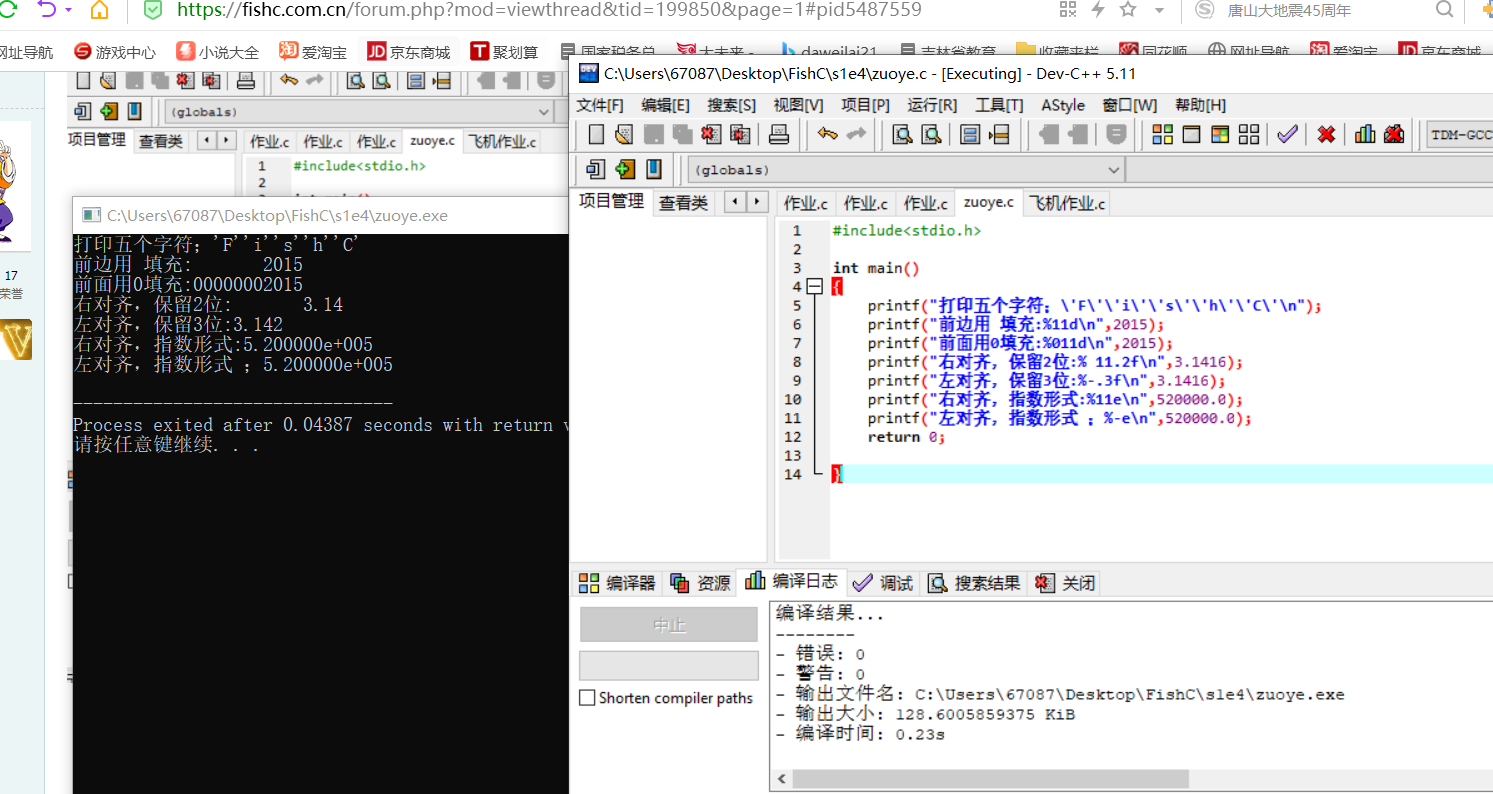Click the browser home icon
The image size is (1493, 794).
pyautogui.click(x=99, y=10)
